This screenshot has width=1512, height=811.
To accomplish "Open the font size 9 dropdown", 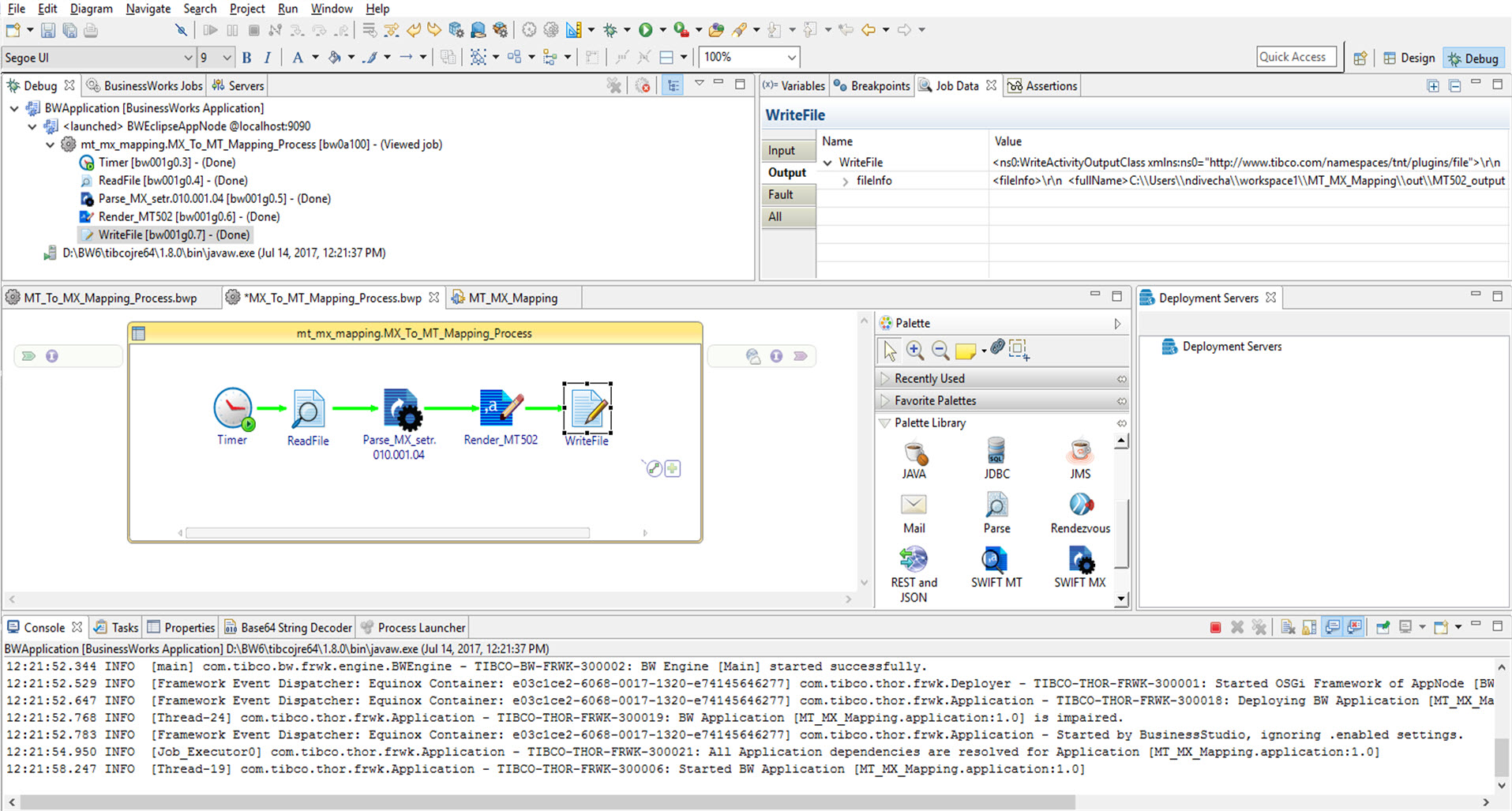I will (x=227, y=58).
